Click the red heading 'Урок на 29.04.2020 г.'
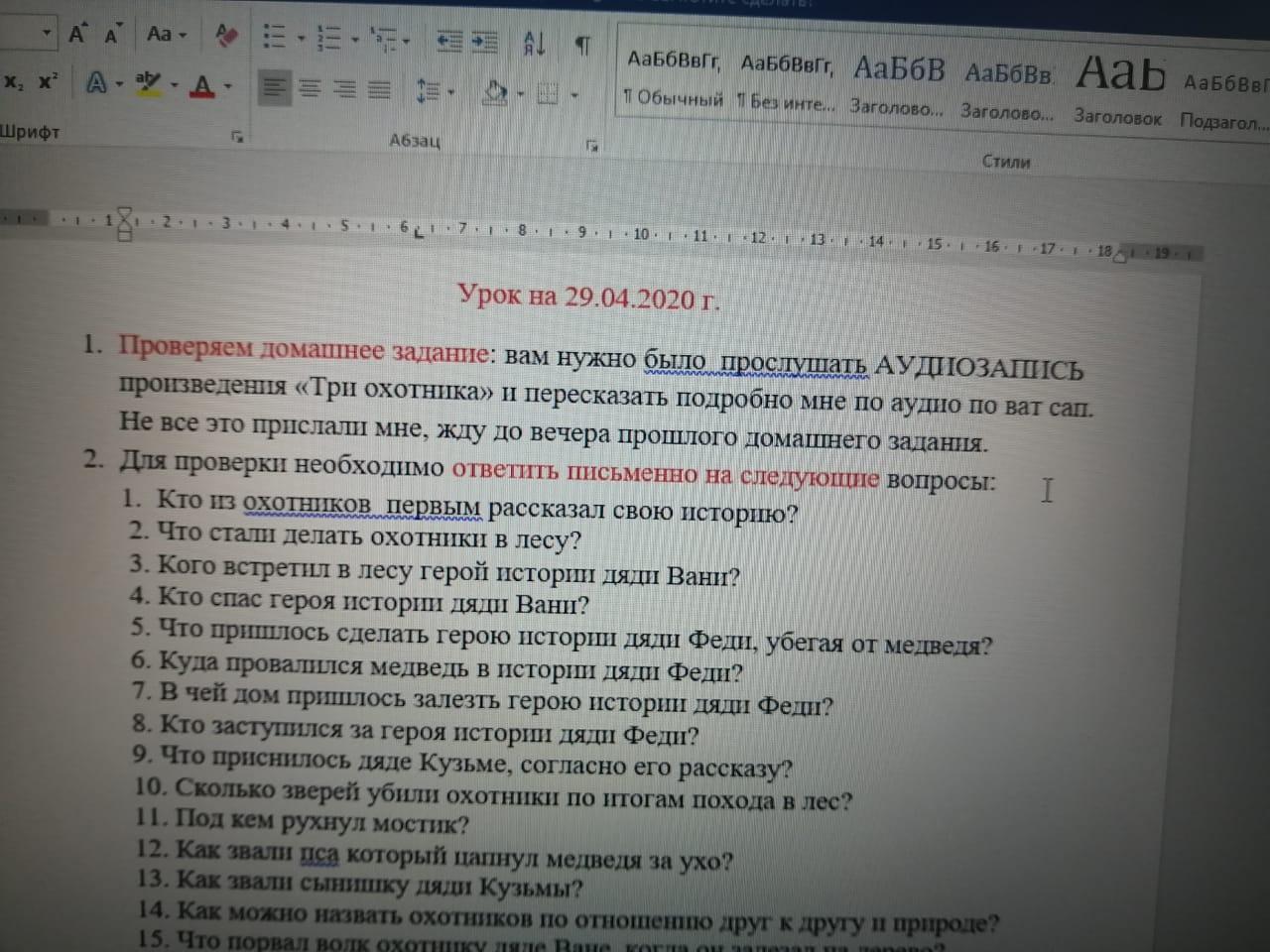Viewport: 1270px width, 952px height. [x=588, y=297]
